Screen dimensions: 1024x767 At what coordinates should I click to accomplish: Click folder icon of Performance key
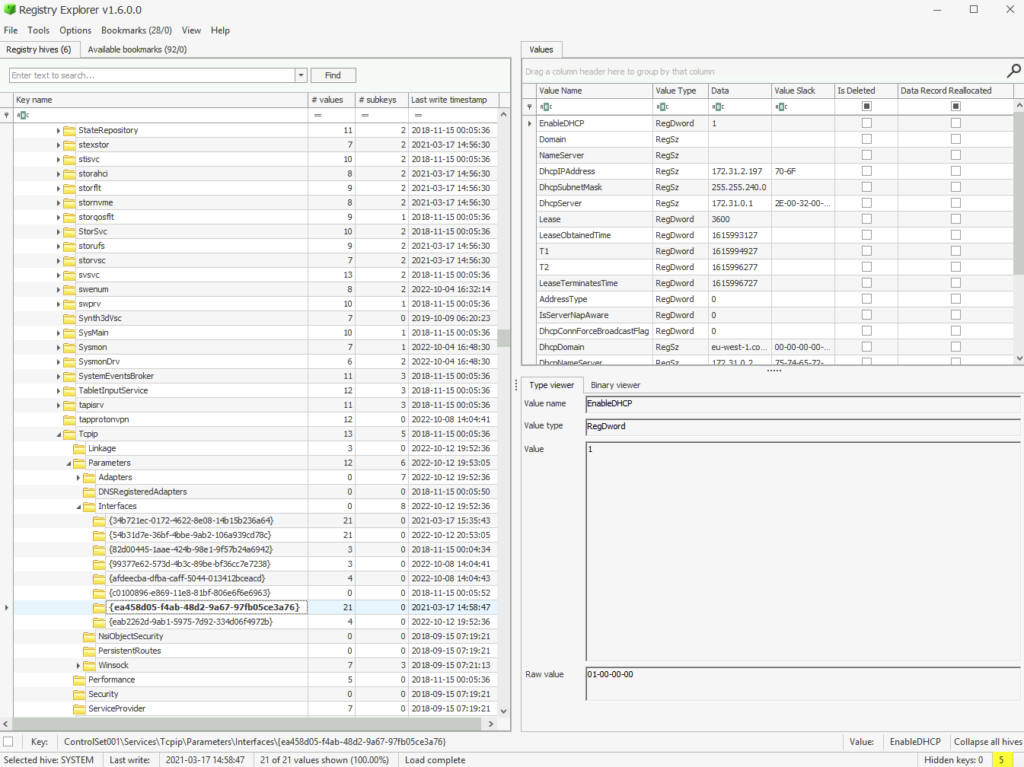point(79,679)
